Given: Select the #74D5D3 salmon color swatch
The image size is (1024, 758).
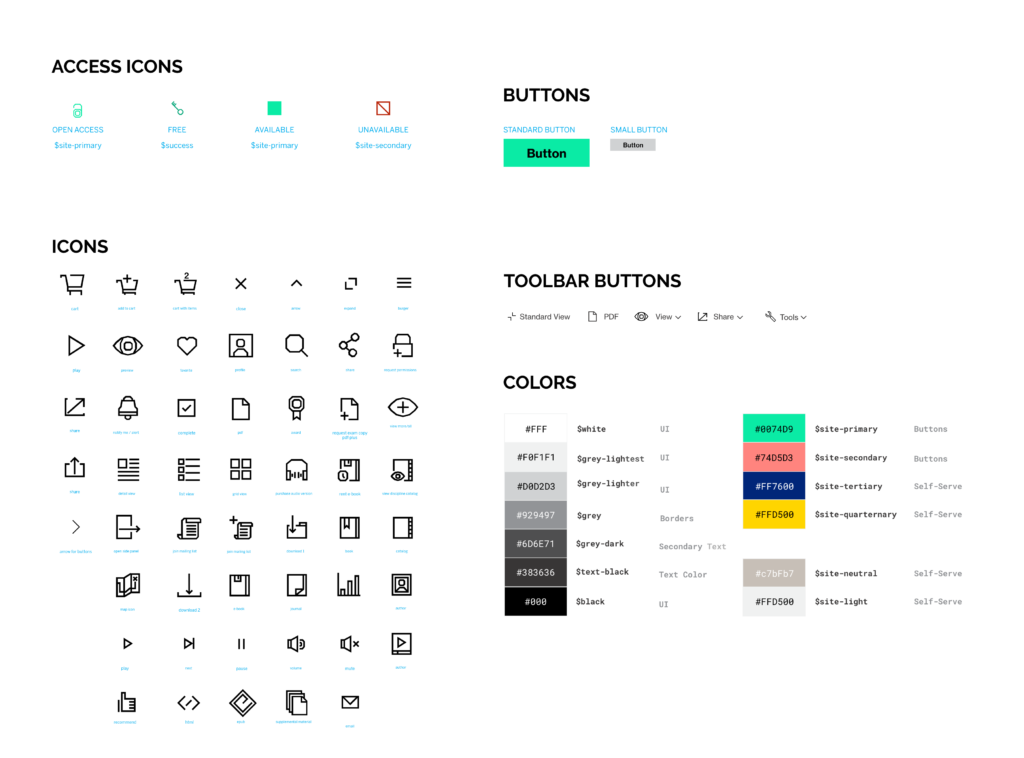Looking at the screenshot, I should (773, 458).
